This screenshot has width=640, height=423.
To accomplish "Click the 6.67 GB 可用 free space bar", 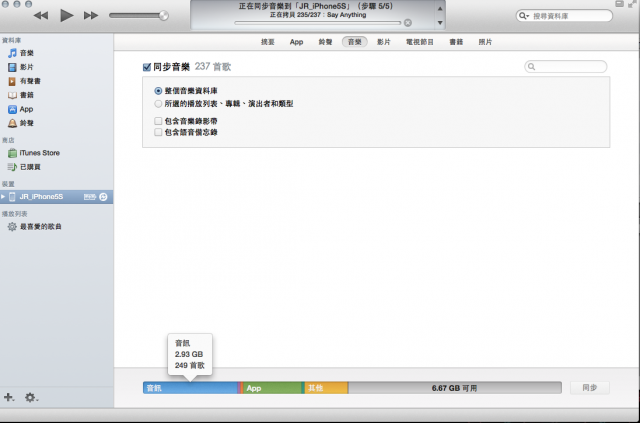I will coord(455,388).
